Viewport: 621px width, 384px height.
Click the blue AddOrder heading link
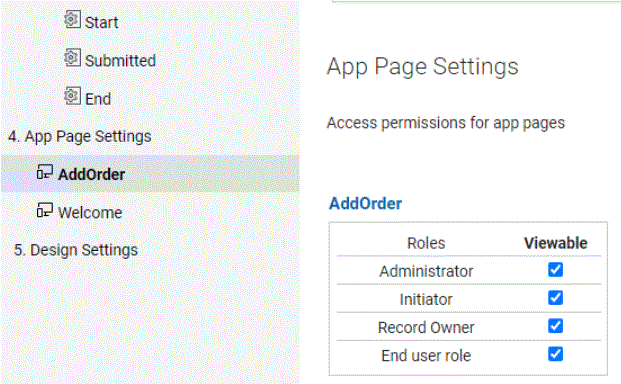pos(366,203)
